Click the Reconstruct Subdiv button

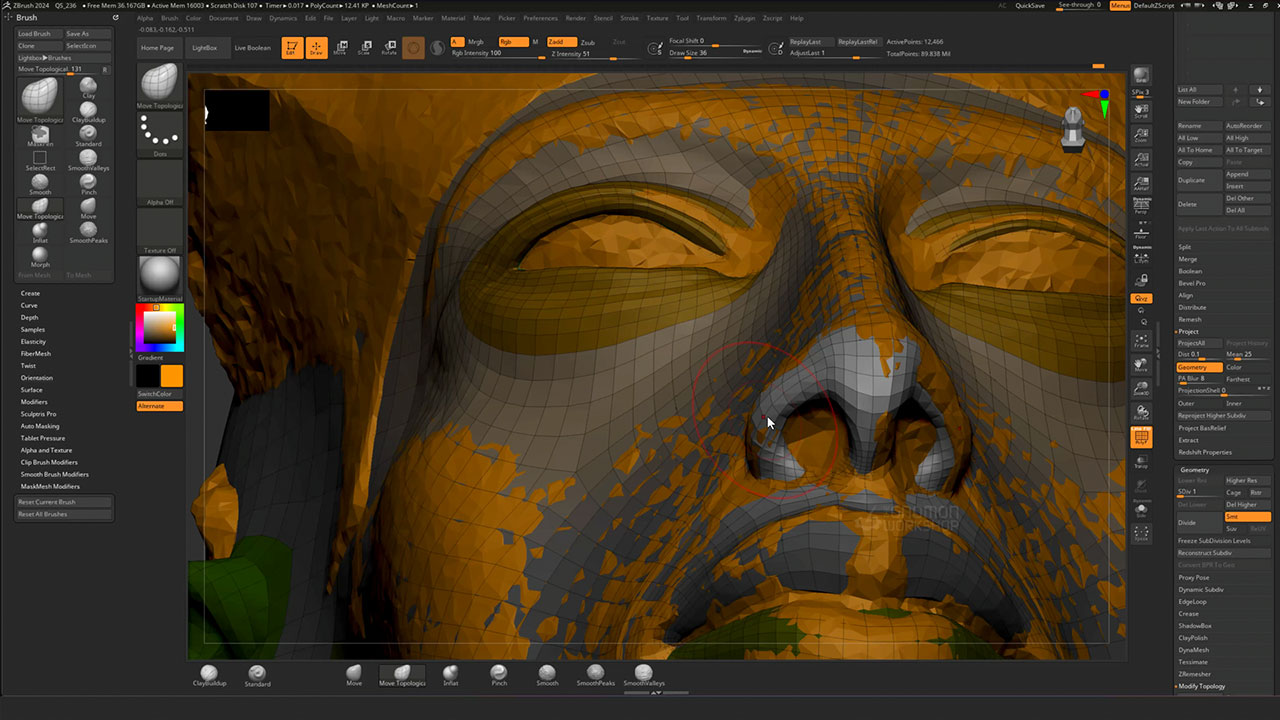pos(1205,553)
